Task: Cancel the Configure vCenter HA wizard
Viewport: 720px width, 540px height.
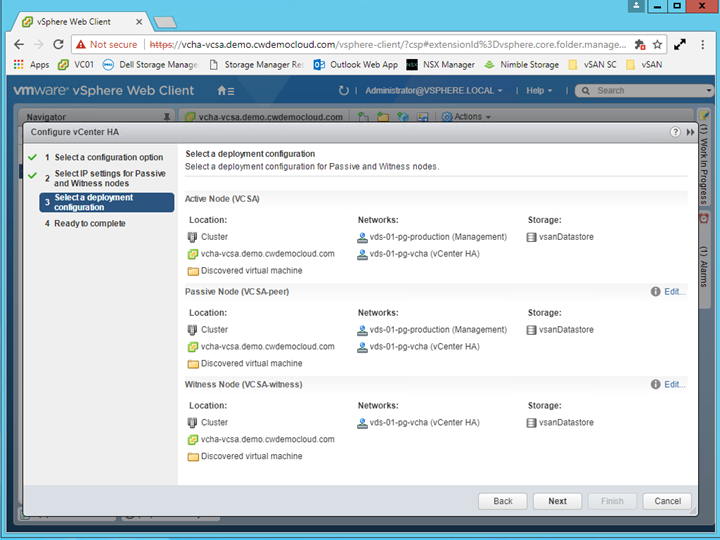Action: (667, 501)
